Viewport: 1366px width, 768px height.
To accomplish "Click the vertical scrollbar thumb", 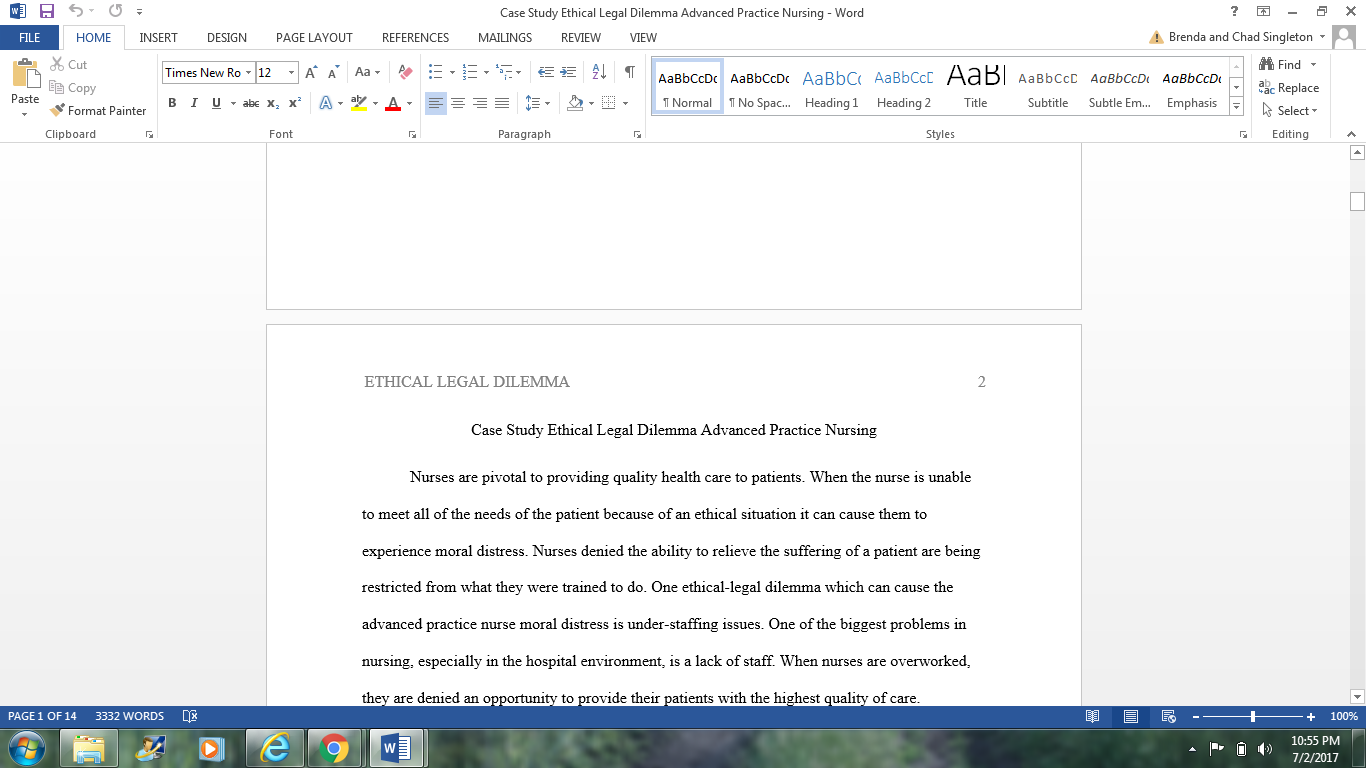I will [1357, 201].
